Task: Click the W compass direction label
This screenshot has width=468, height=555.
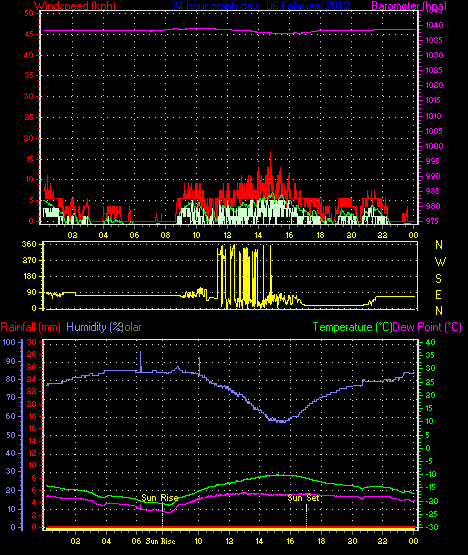Action: click(440, 262)
